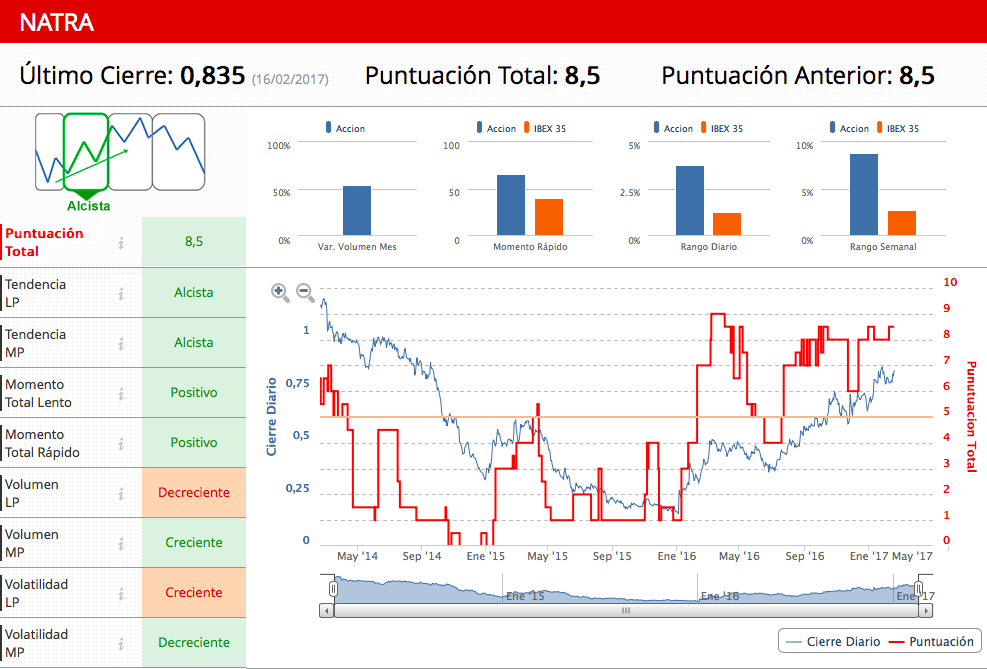This screenshot has height=669, width=987.
Task: Click the Var. Volumen Mes chart label
Action: point(357,247)
